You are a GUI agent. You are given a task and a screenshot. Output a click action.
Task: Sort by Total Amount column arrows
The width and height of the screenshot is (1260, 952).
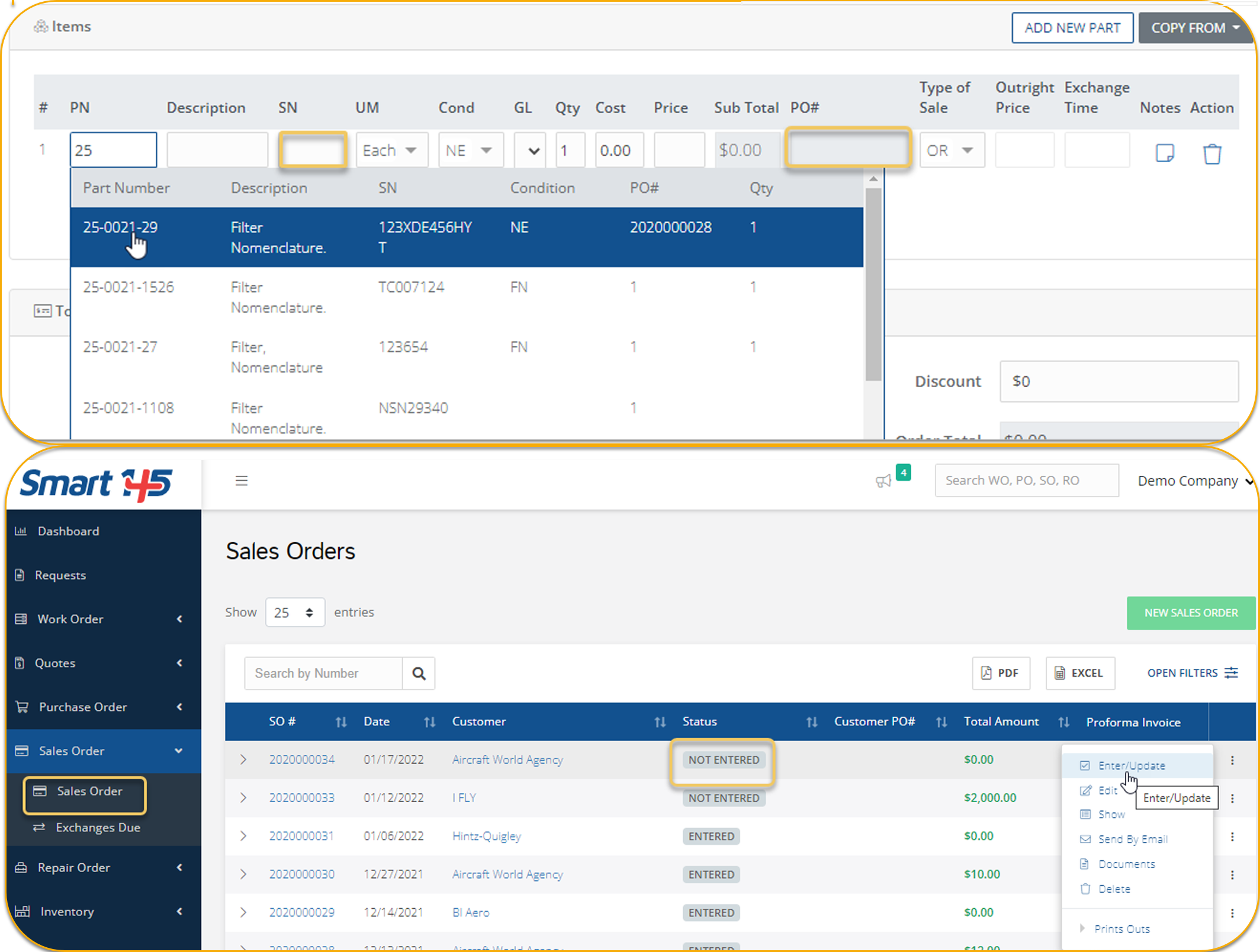[1064, 722]
